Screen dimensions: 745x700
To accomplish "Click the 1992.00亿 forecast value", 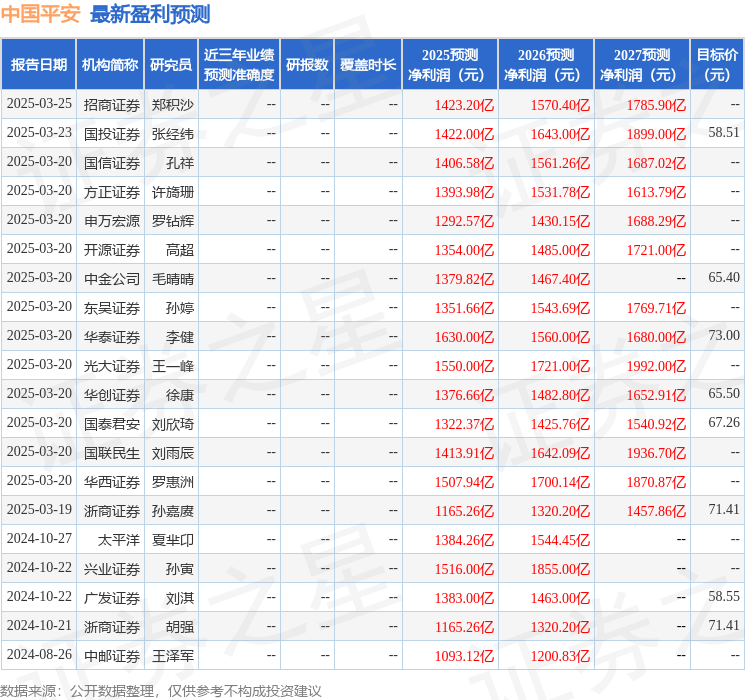I will pos(656,366).
